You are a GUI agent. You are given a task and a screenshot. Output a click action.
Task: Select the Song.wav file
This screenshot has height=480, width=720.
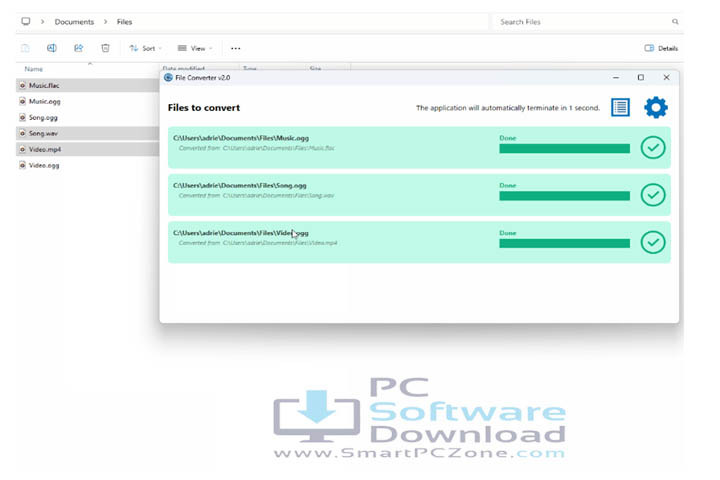tap(87, 133)
